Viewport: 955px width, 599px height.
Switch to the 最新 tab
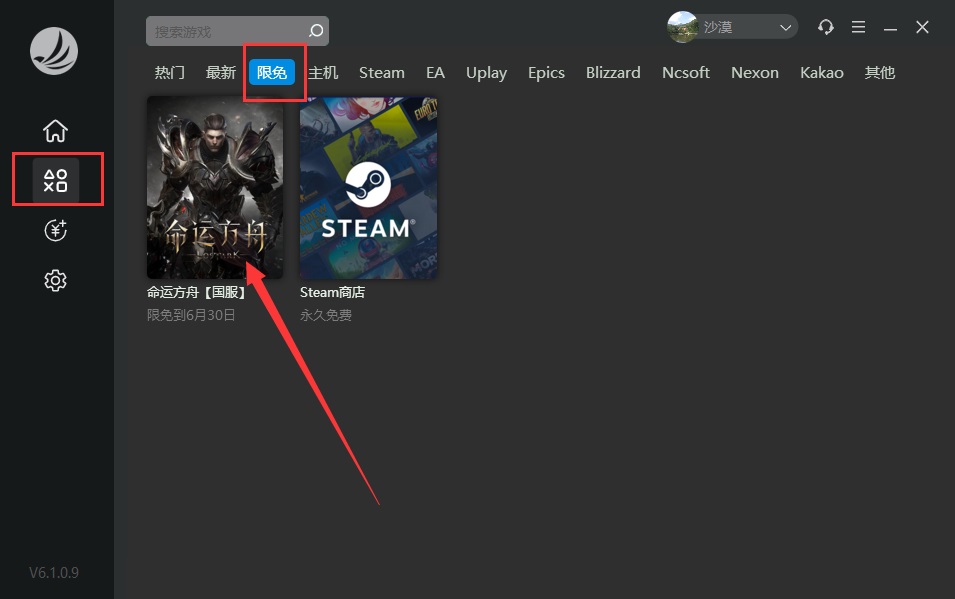tap(220, 73)
